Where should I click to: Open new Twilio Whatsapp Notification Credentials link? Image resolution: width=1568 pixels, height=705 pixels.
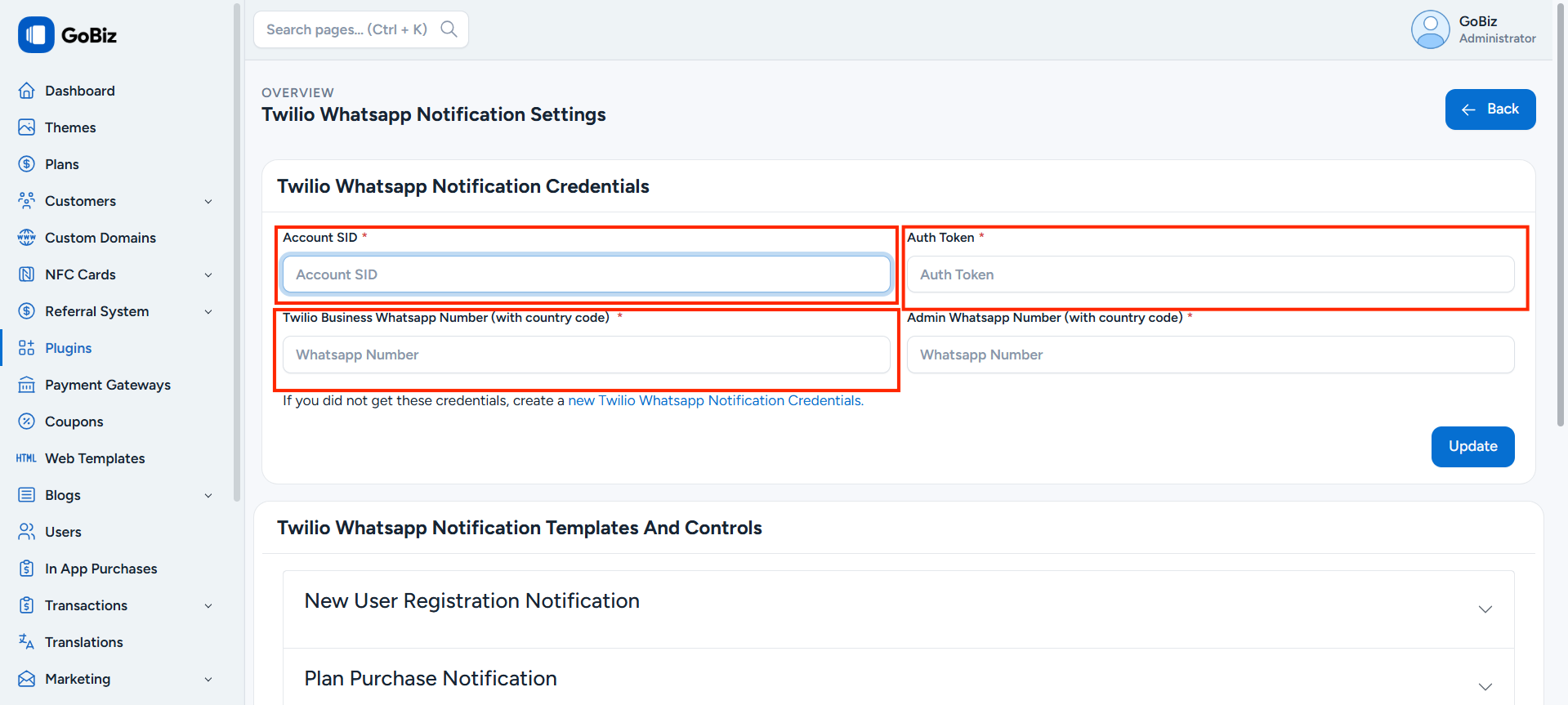pyautogui.click(x=715, y=400)
